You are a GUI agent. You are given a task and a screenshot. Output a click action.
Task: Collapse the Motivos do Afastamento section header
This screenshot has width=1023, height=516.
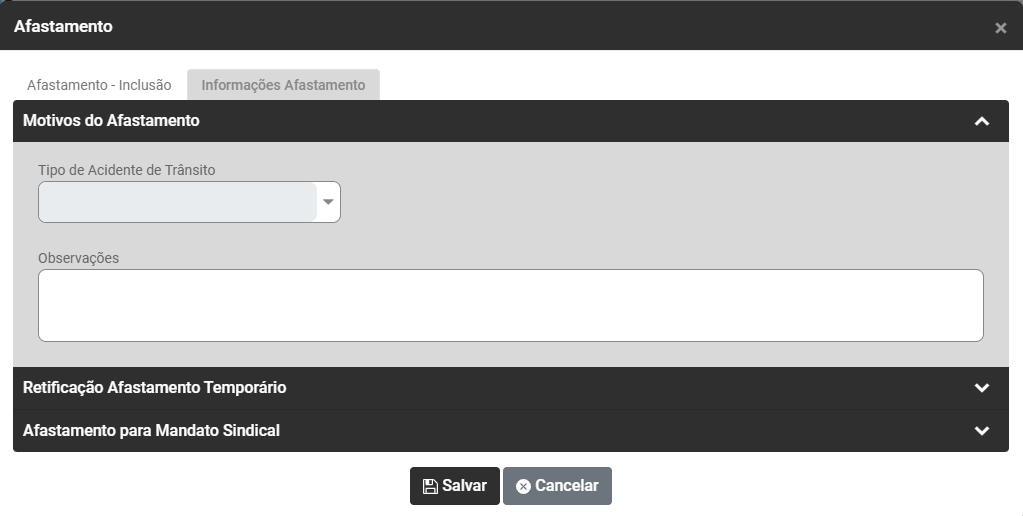click(111, 121)
